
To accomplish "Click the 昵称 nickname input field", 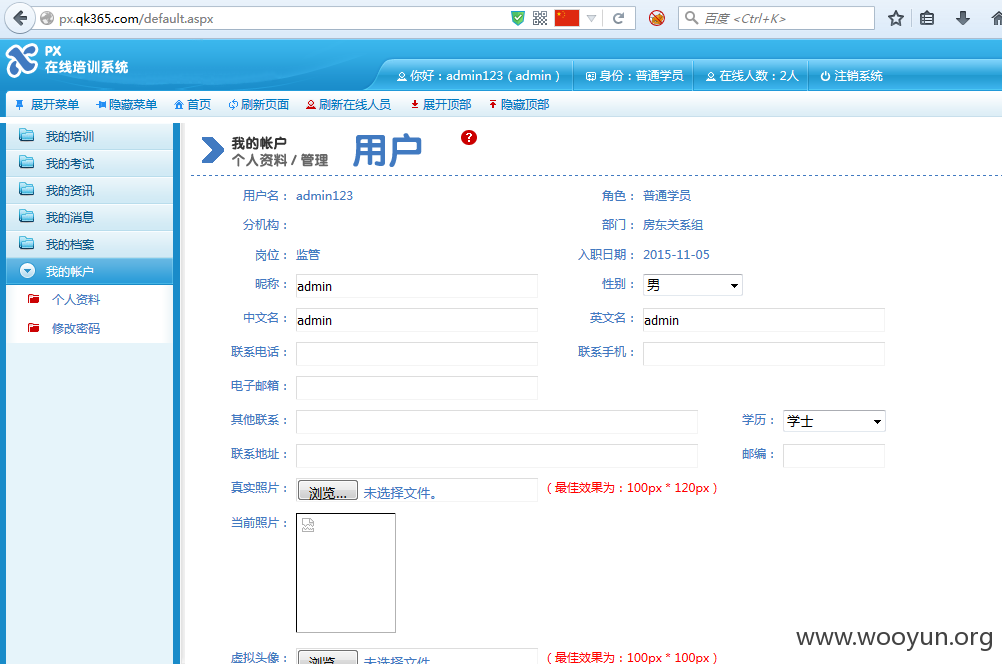I will [x=417, y=286].
